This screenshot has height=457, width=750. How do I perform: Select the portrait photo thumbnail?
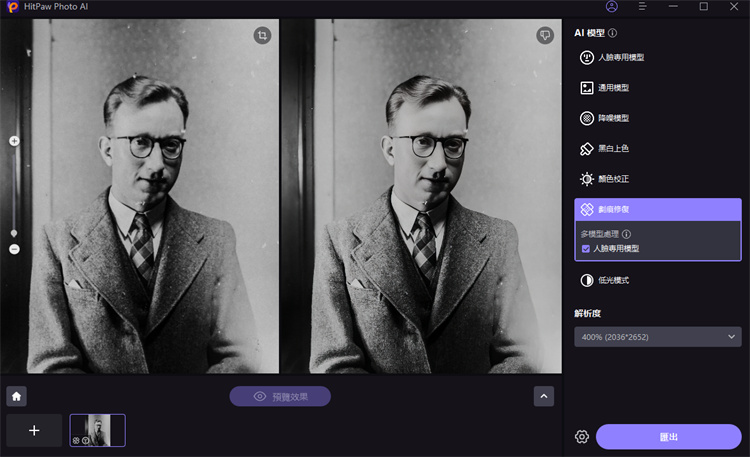pyautogui.click(x=97, y=430)
